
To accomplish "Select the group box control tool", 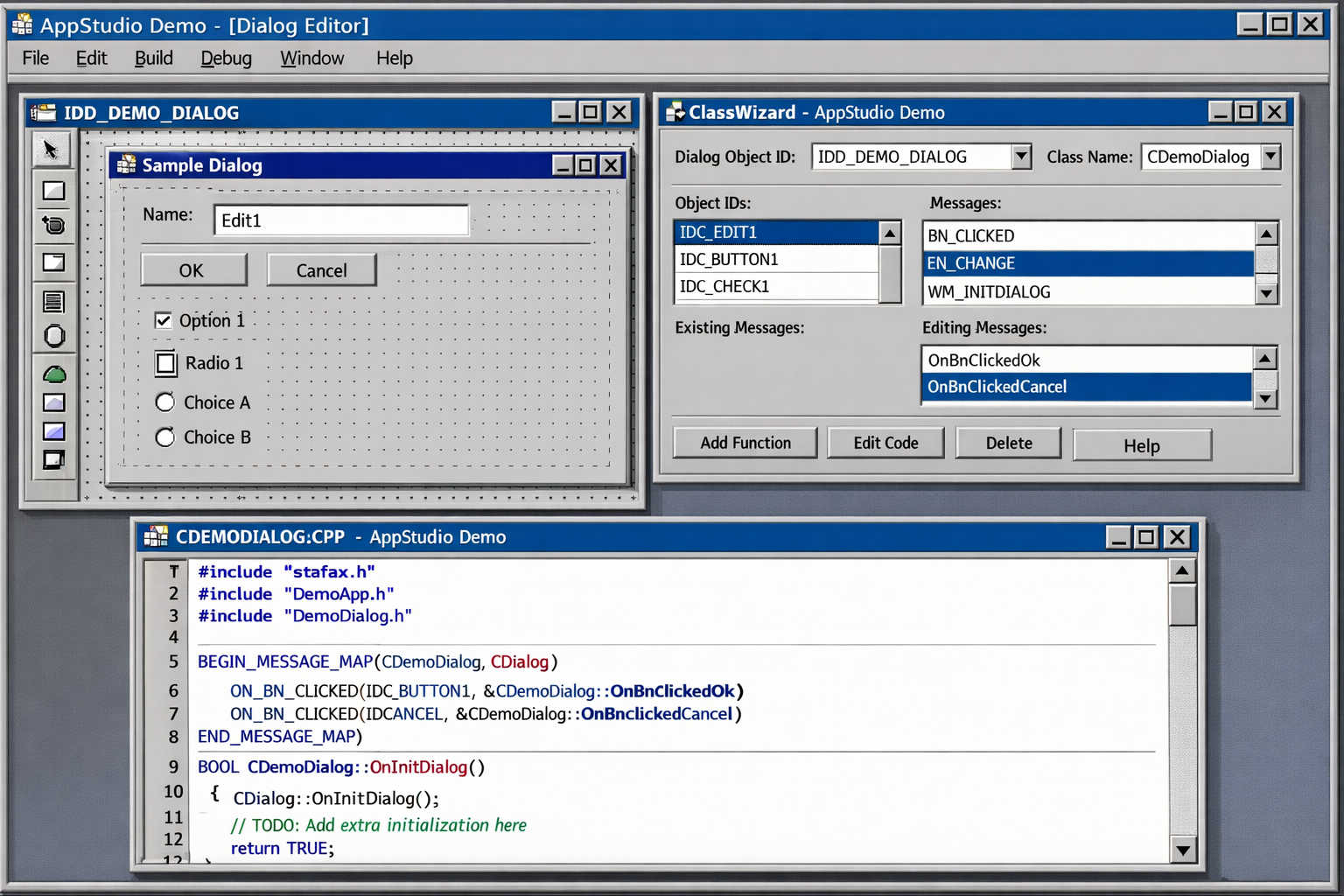I will pos(52,335).
